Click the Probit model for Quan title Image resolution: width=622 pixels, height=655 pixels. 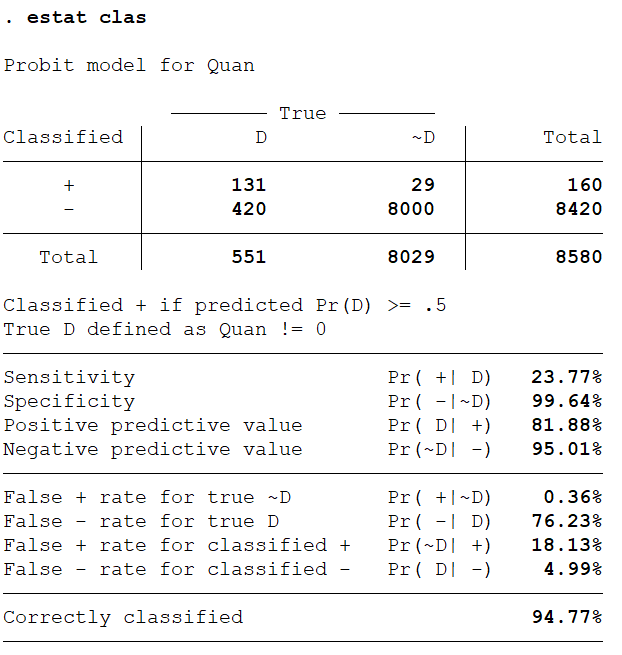(x=129, y=66)
